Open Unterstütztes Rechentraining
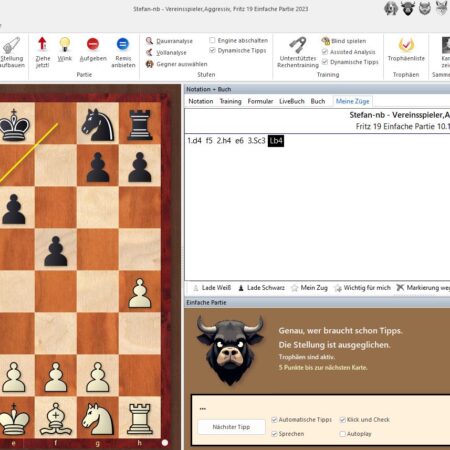The width and height of the screenshot is (450, 450). click(x=298, y=52)
